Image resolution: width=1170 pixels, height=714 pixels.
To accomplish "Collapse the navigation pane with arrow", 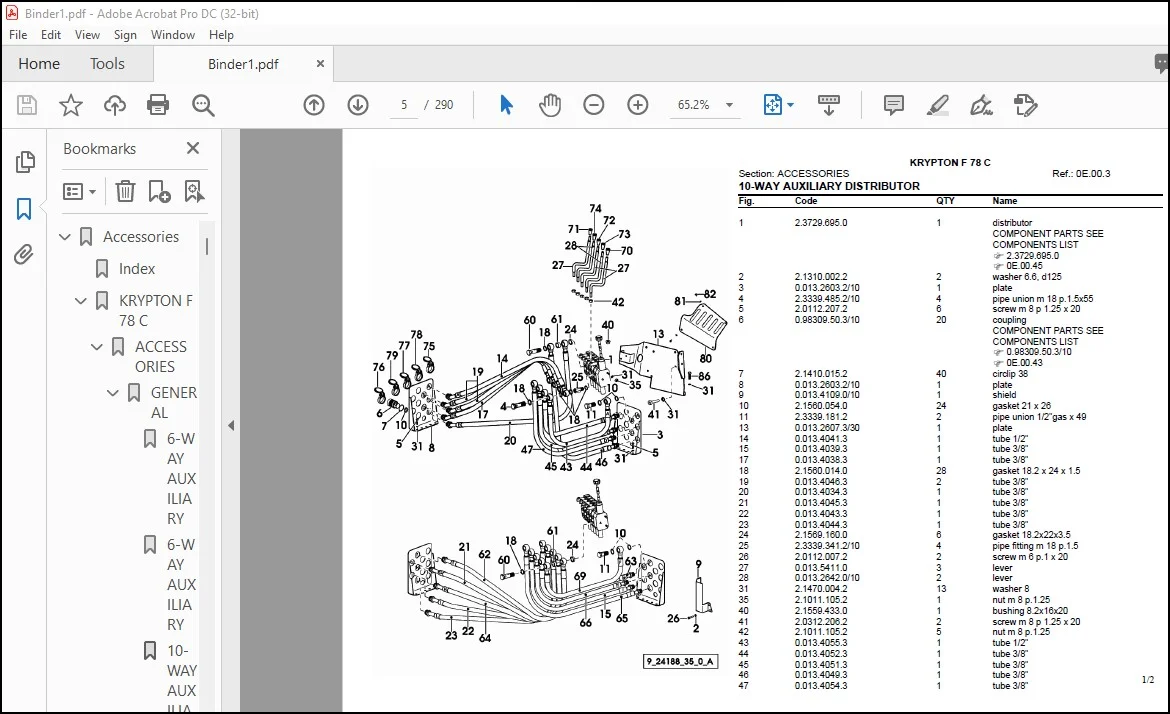I will coord(231,425).
